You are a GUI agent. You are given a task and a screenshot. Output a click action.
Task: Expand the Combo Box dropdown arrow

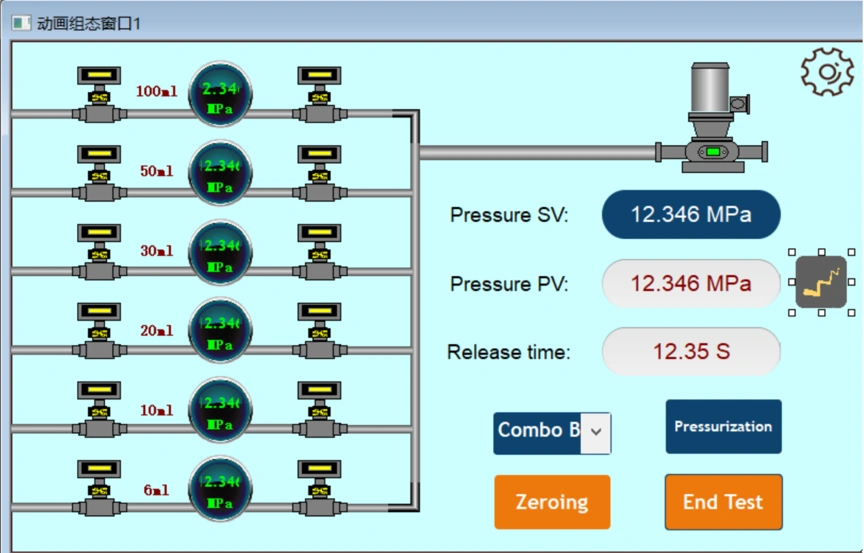coord(596,432)
